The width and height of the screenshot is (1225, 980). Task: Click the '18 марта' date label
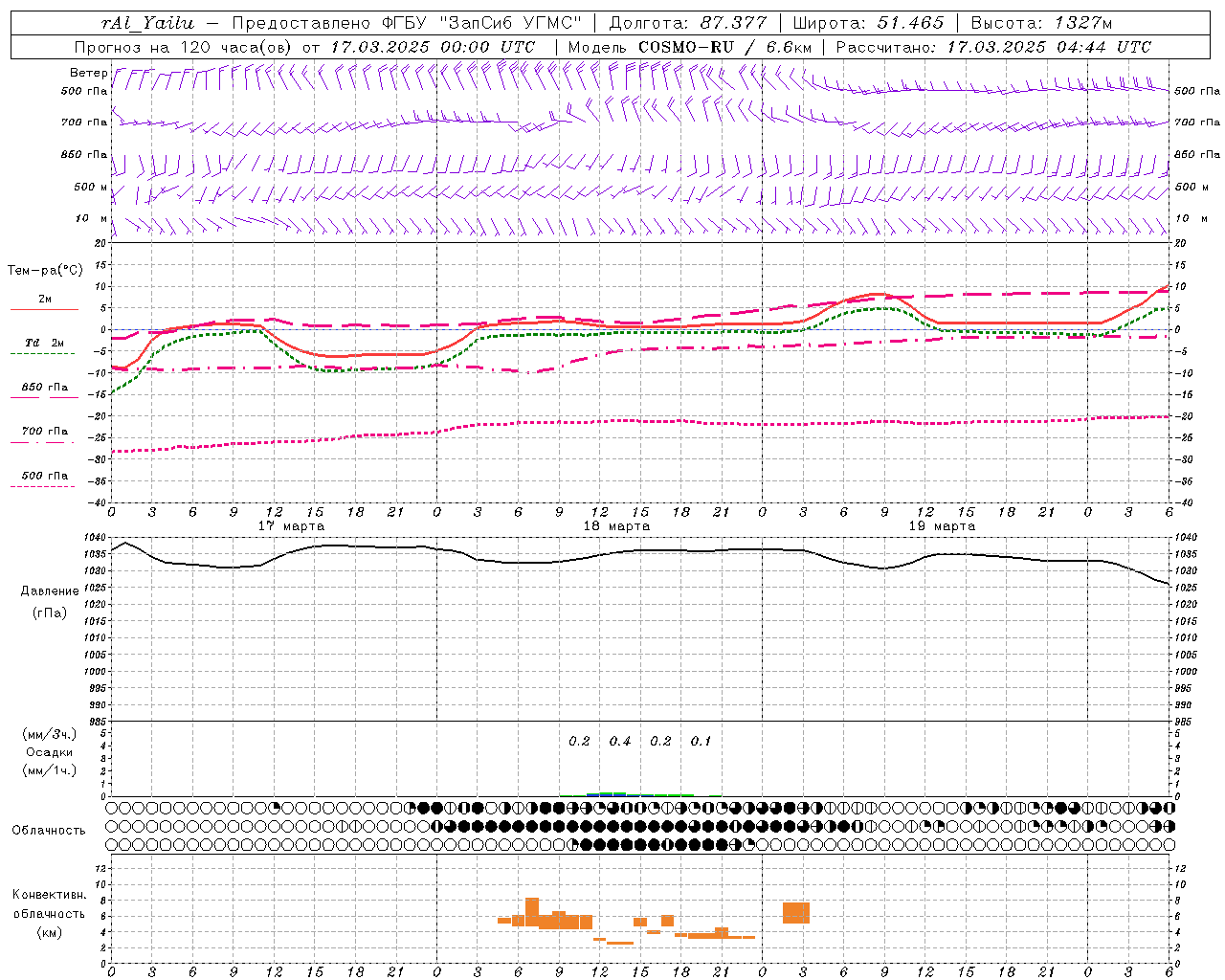click(617, 526)
